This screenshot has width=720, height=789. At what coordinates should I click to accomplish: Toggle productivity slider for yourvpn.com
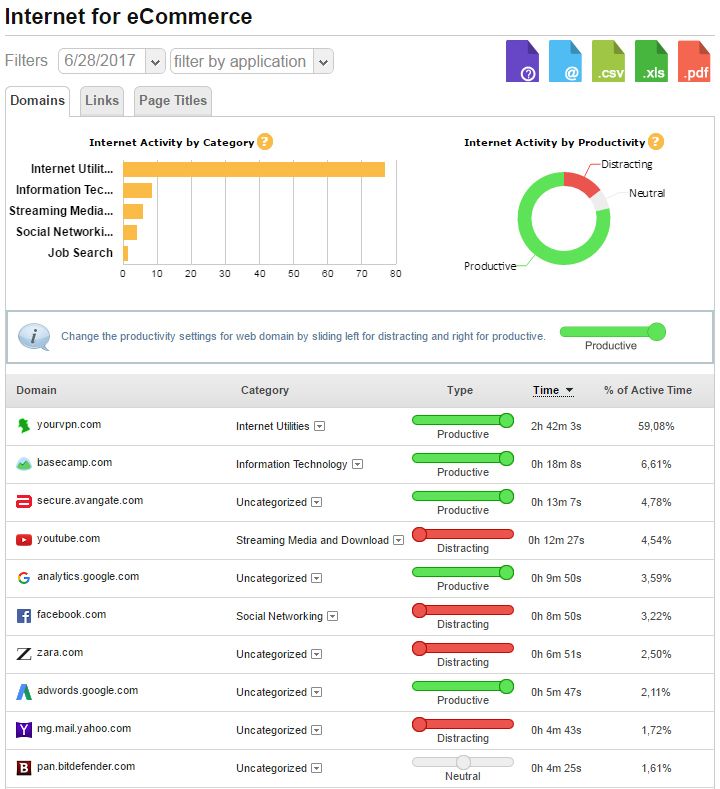pyautogui.click(x=462, y=420)
